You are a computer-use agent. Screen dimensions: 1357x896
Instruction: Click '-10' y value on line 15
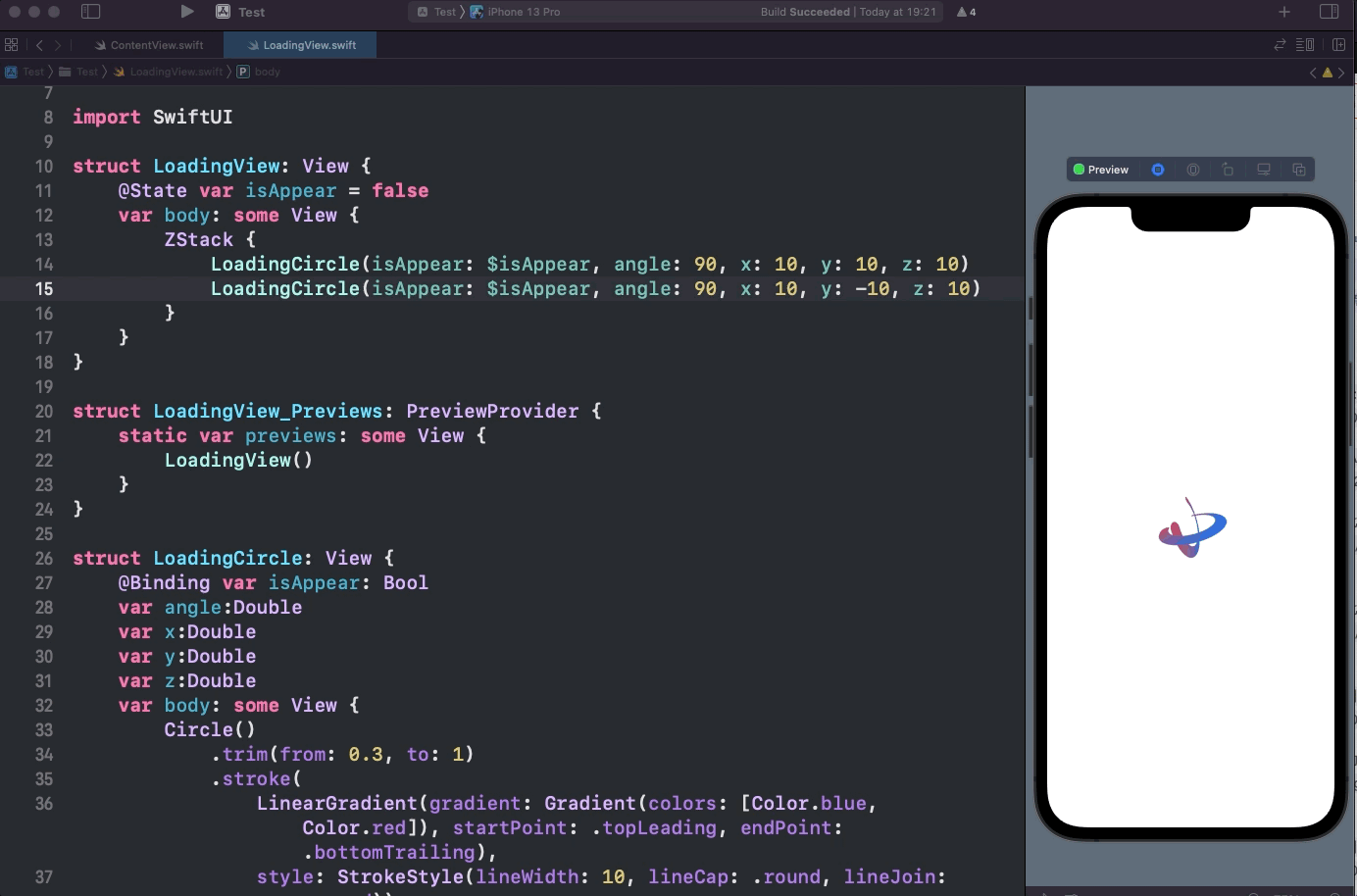pos(873,288)
